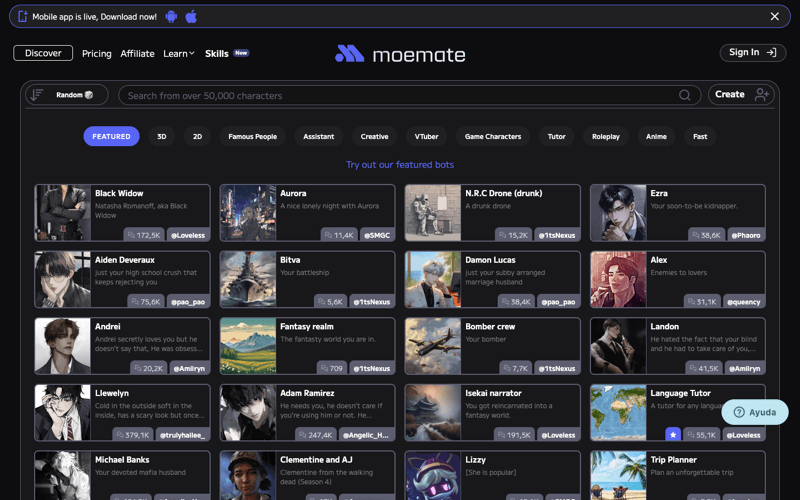Click the Sign In button
800x500 pixels.
(x=752, y=53)
